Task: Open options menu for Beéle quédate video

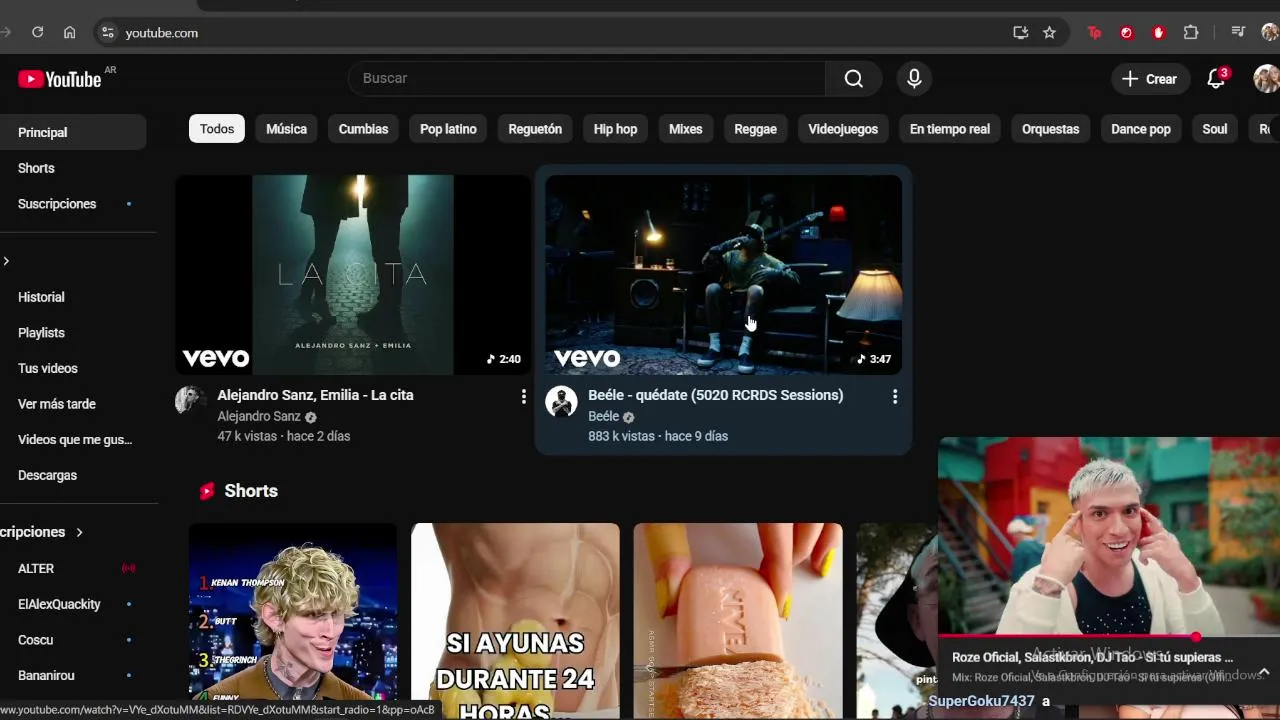Action: tap(895, 397)
